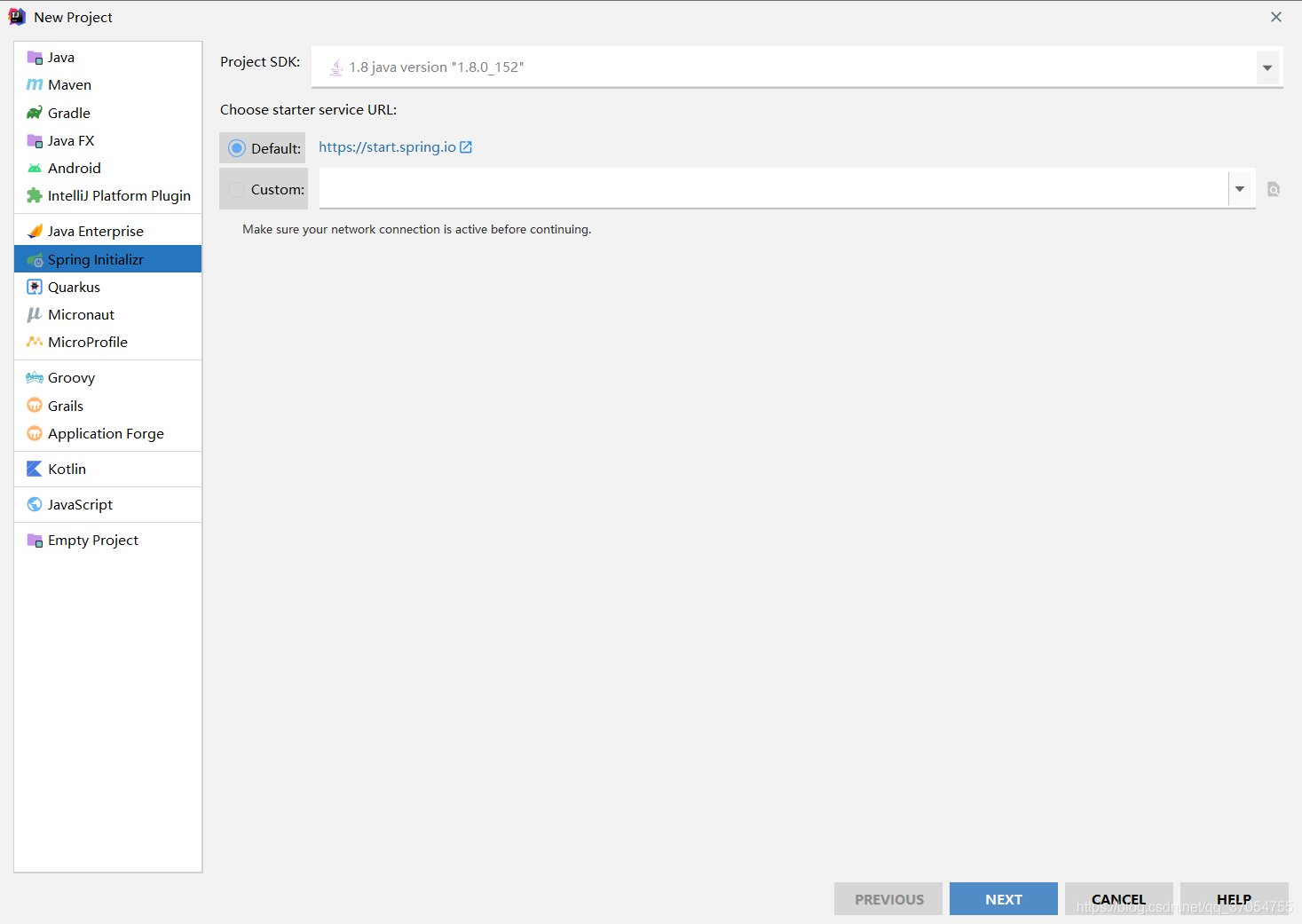Click the Spring Initializr icon
This screenshot has width=1302, height=924.
coord(35,259)
